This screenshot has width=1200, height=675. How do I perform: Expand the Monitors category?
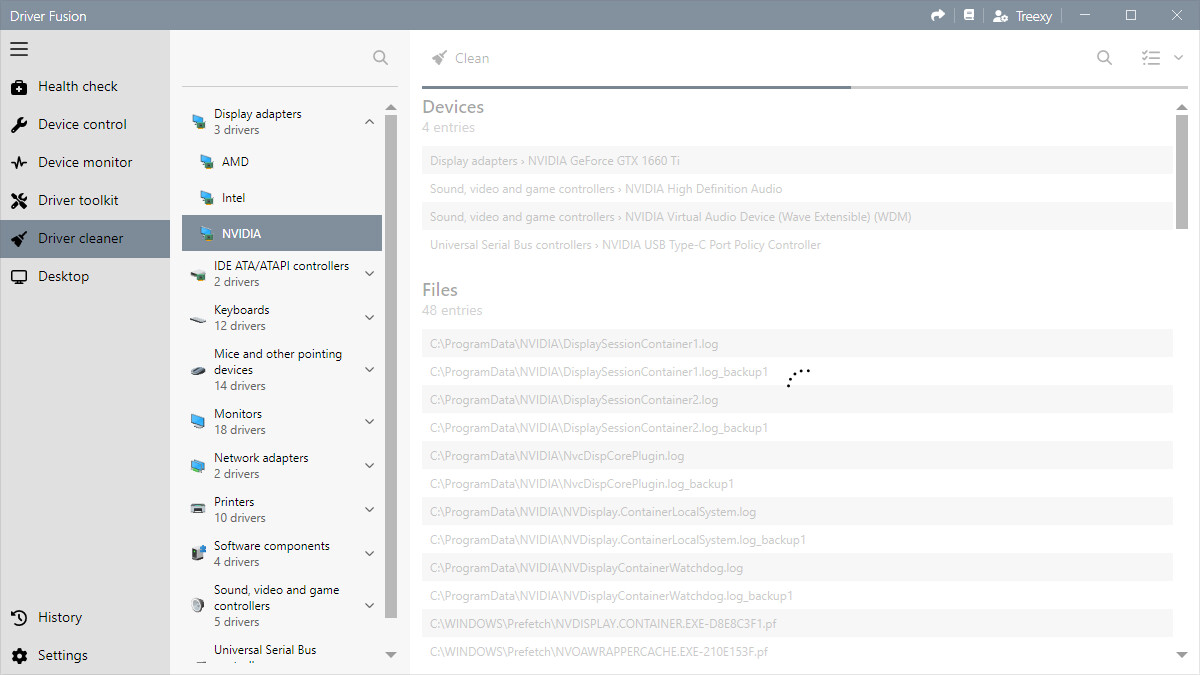[369, 422]
